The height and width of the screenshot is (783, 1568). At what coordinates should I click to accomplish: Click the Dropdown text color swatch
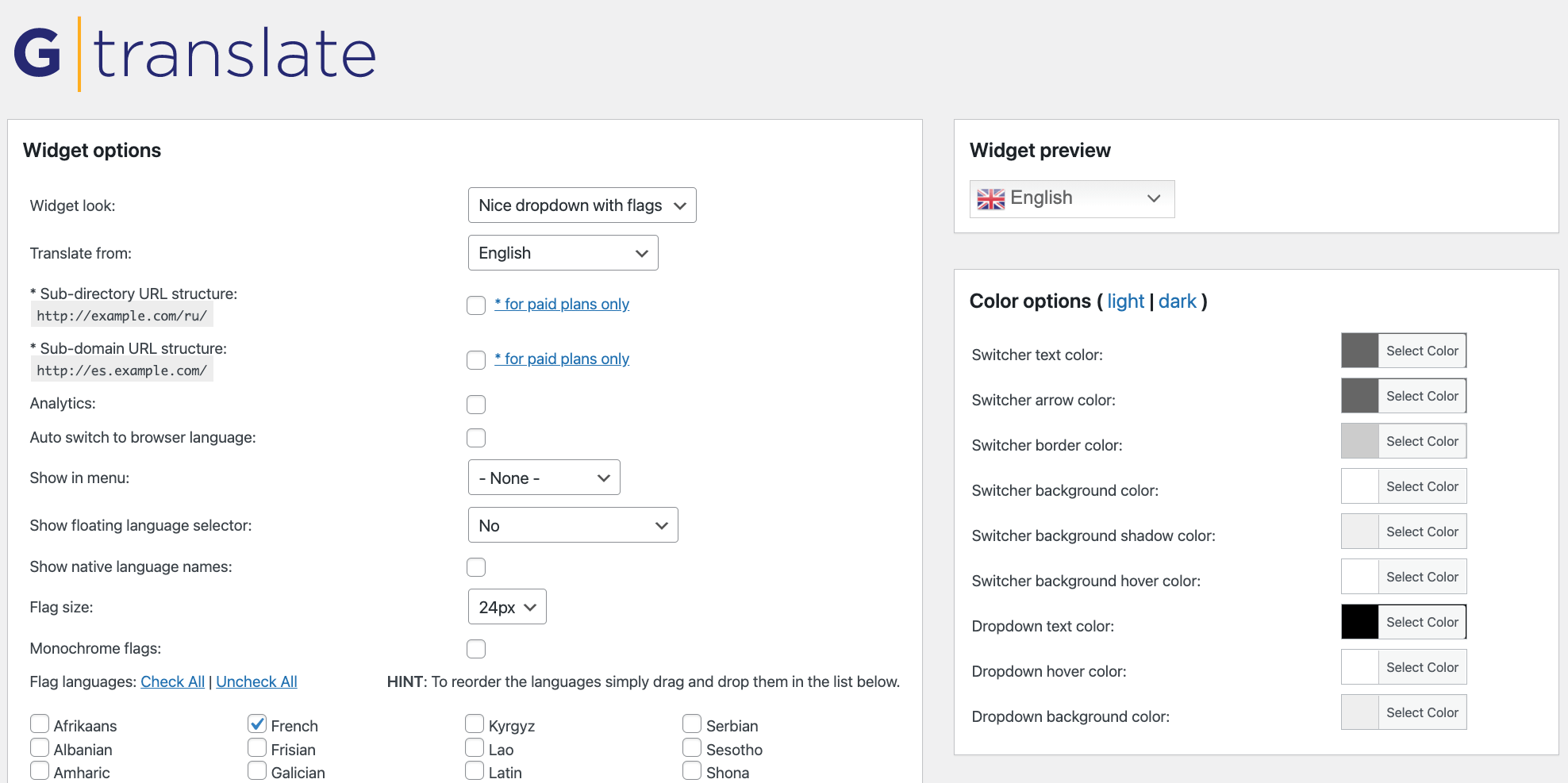point(1360,621)
